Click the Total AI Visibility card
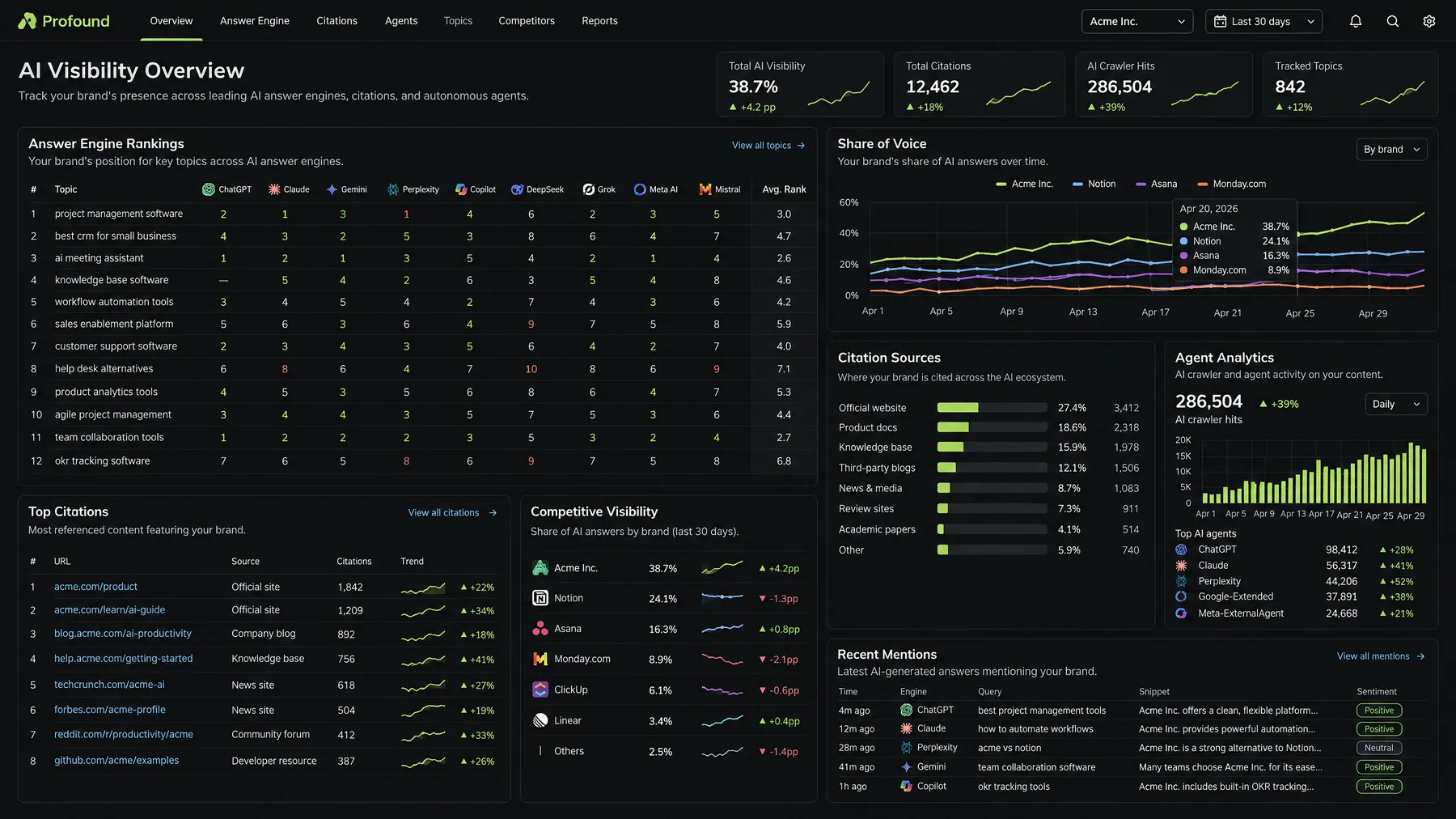This screenshot has height=819, width=1456. pos(800,85)
